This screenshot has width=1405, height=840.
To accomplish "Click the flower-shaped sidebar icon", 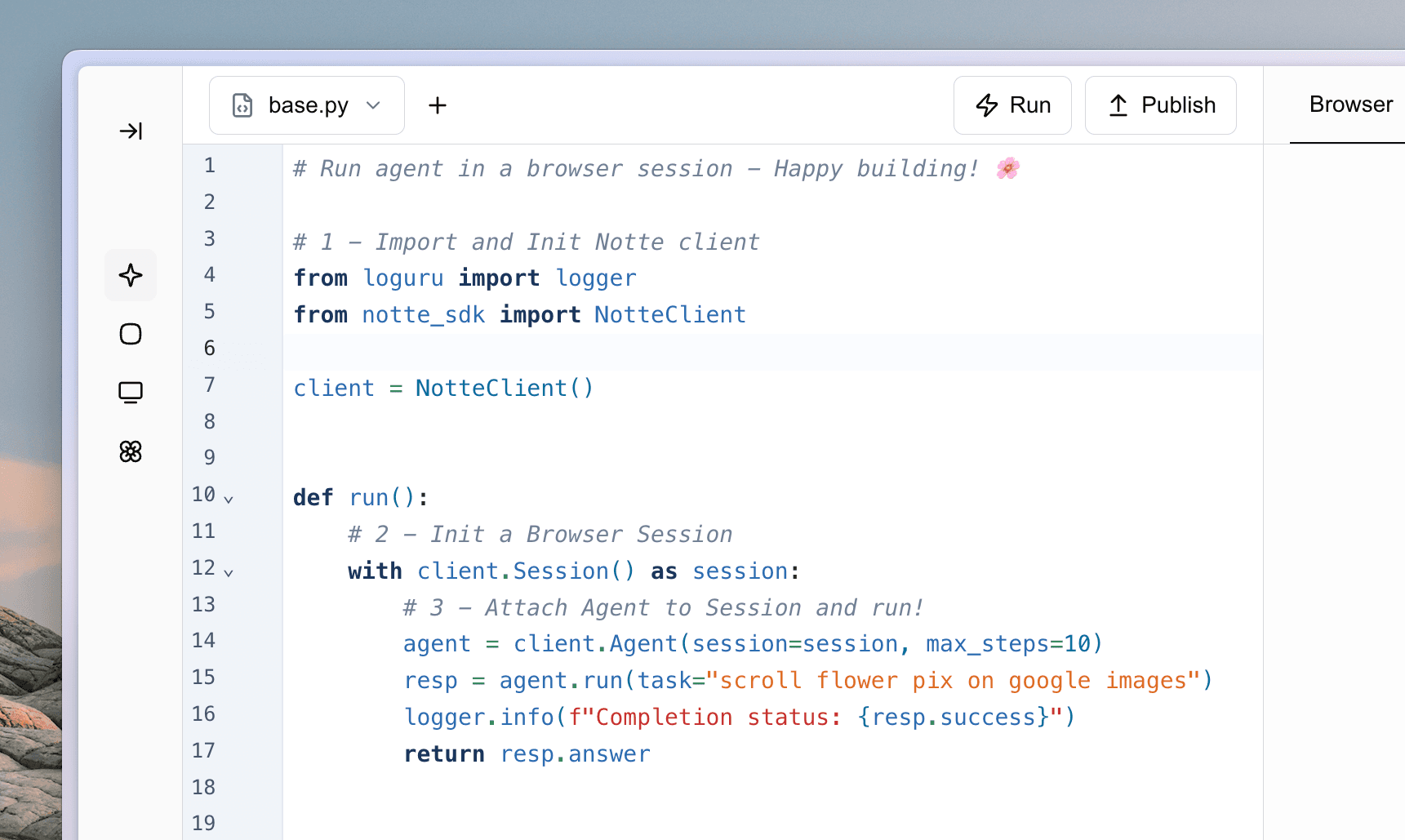I will point(131,451).
